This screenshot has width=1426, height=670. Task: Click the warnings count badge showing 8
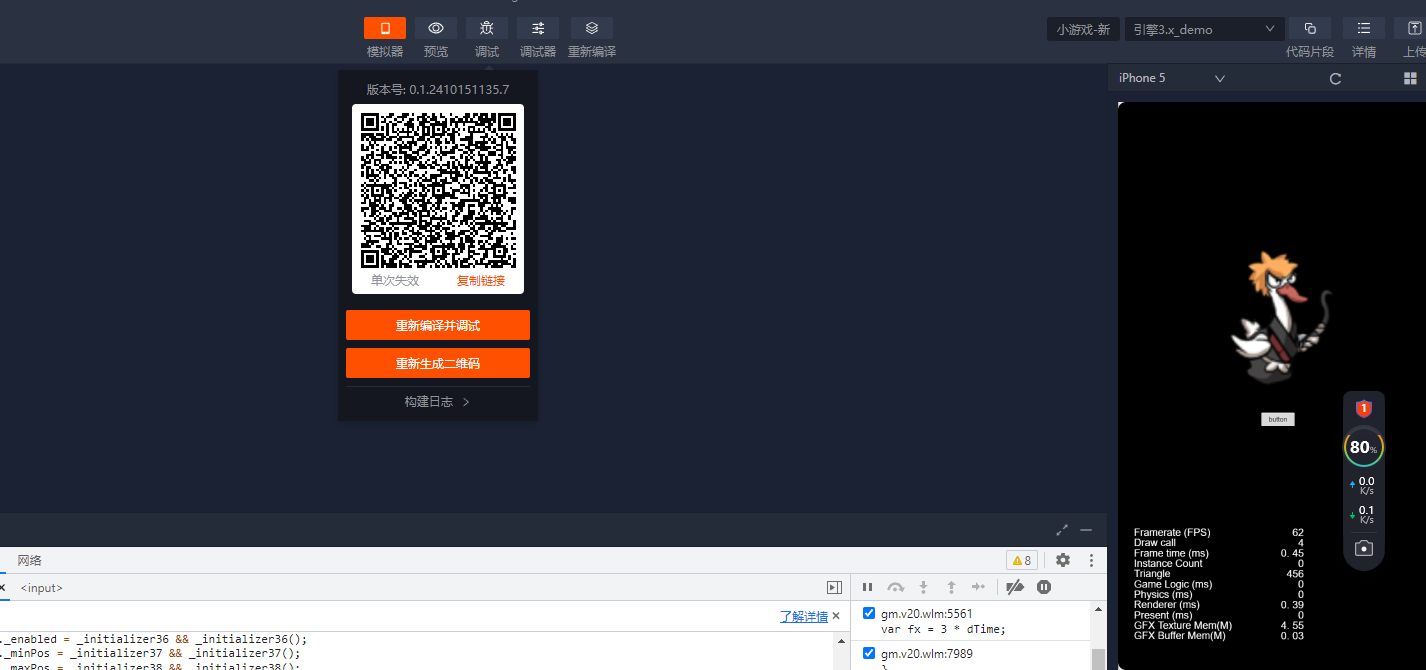(1022, 560)
